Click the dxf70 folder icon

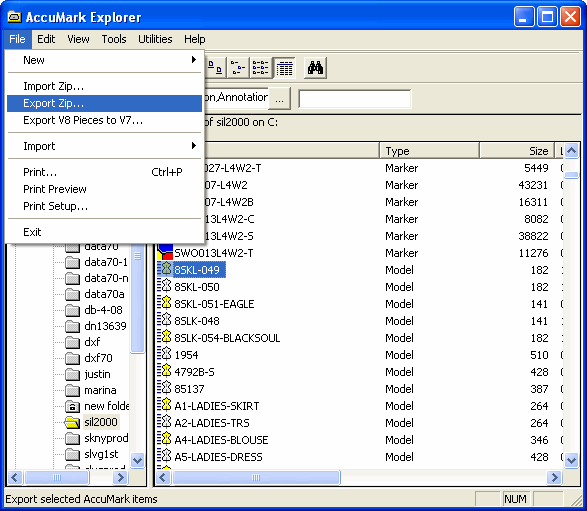coord(72,358)
